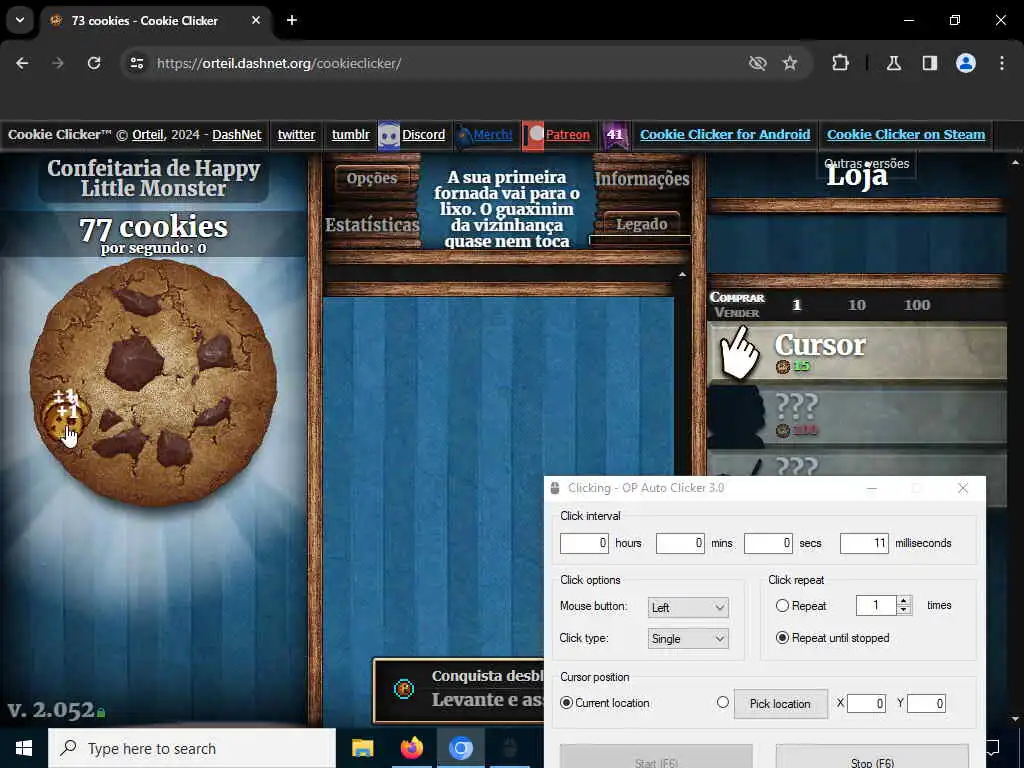The image size is (1024, 768).
Task: Collapse the middle panel arrow
Action: pos(682,275)
